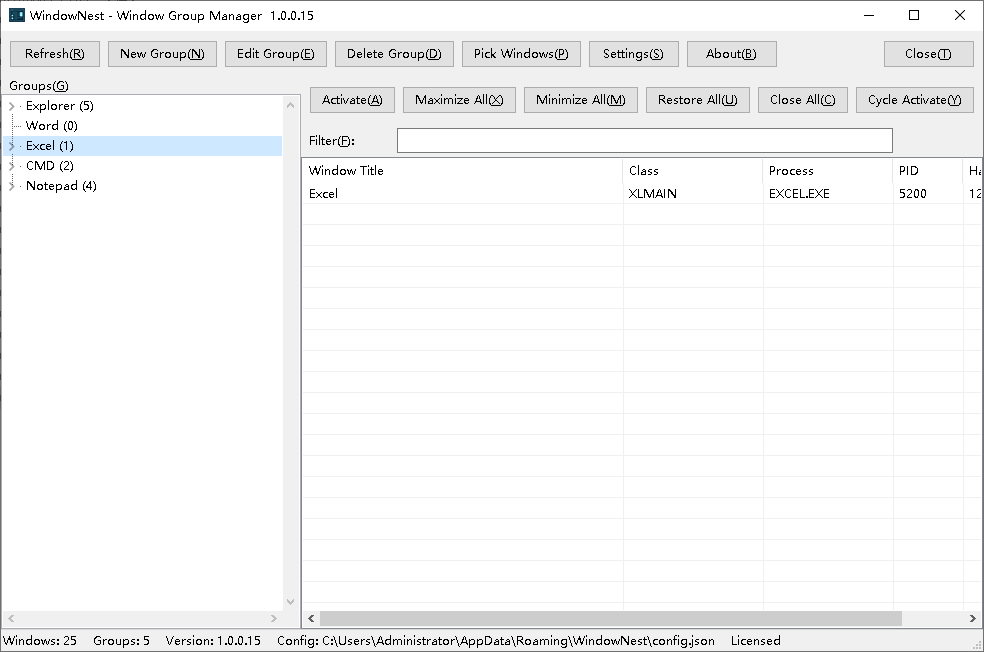Select the Word (0) group
984x652 pixels.
(51, 126)
